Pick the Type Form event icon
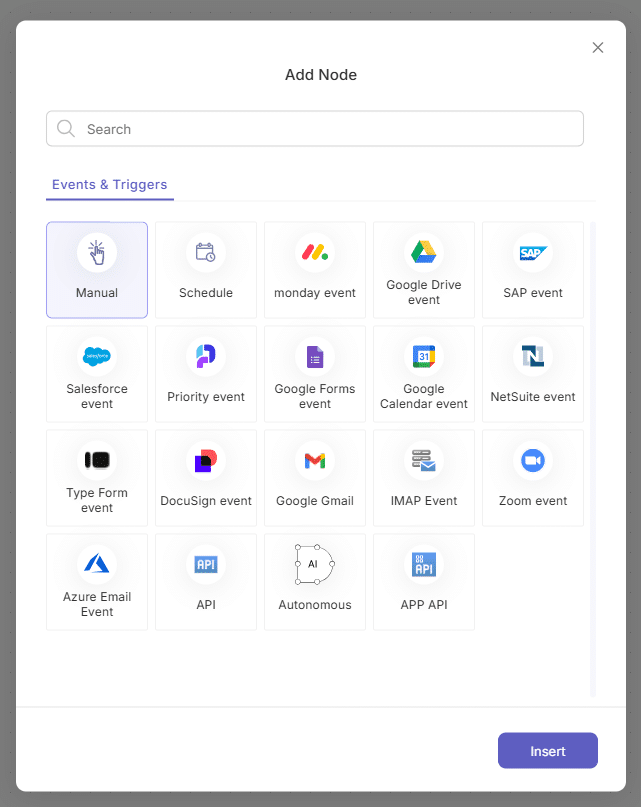The image size is (641, 807). click(x=97, y=460)
